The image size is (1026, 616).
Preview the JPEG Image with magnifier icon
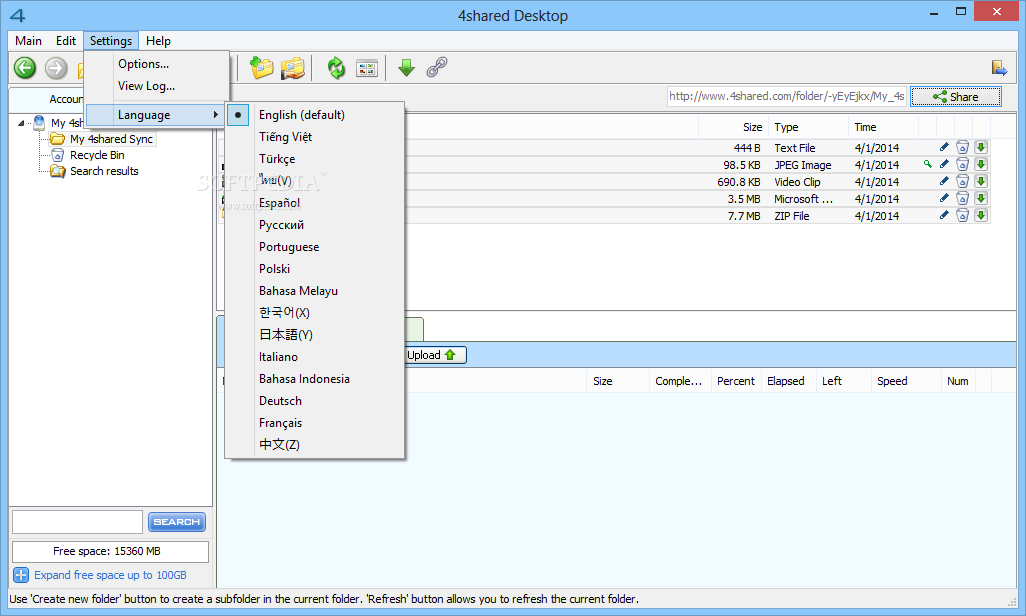927,164
